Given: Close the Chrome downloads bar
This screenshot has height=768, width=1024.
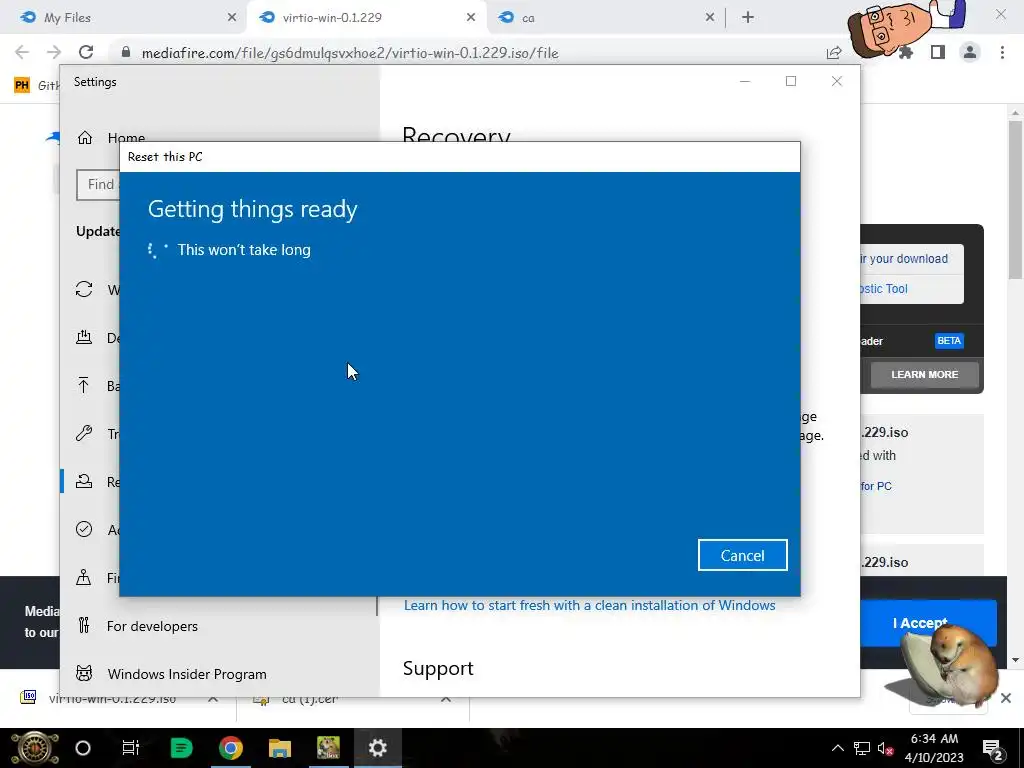Looking at the screenshot, I should (1006, 698).
